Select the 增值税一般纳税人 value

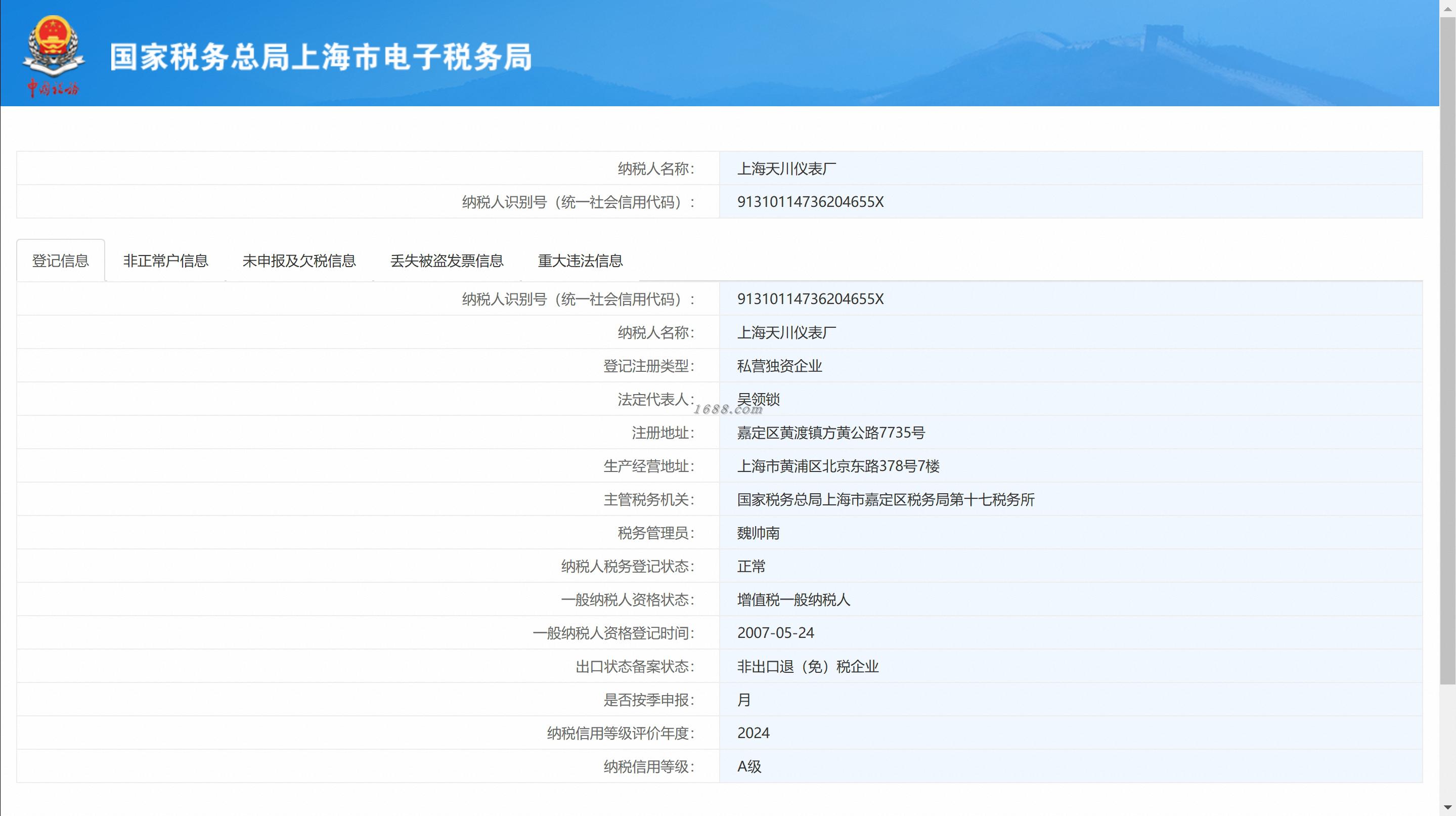[793, 599]
